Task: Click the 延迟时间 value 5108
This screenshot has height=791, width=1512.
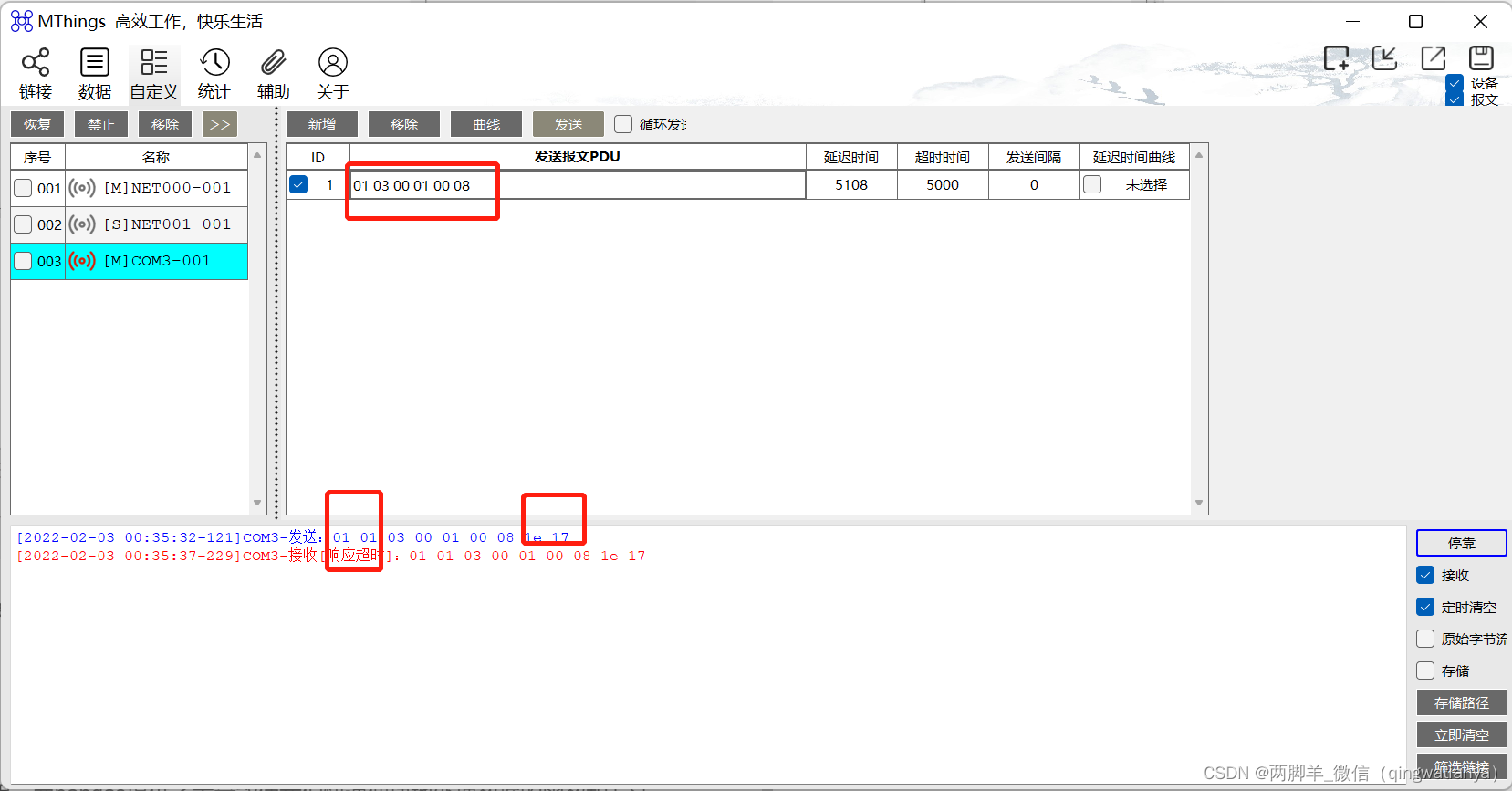Action: point(851,185)
